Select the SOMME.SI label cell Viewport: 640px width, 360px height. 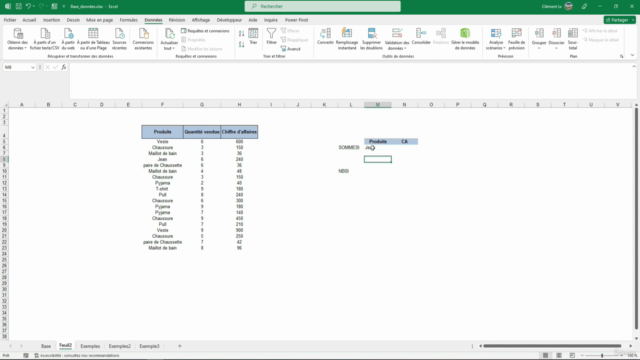pos(349,147)
